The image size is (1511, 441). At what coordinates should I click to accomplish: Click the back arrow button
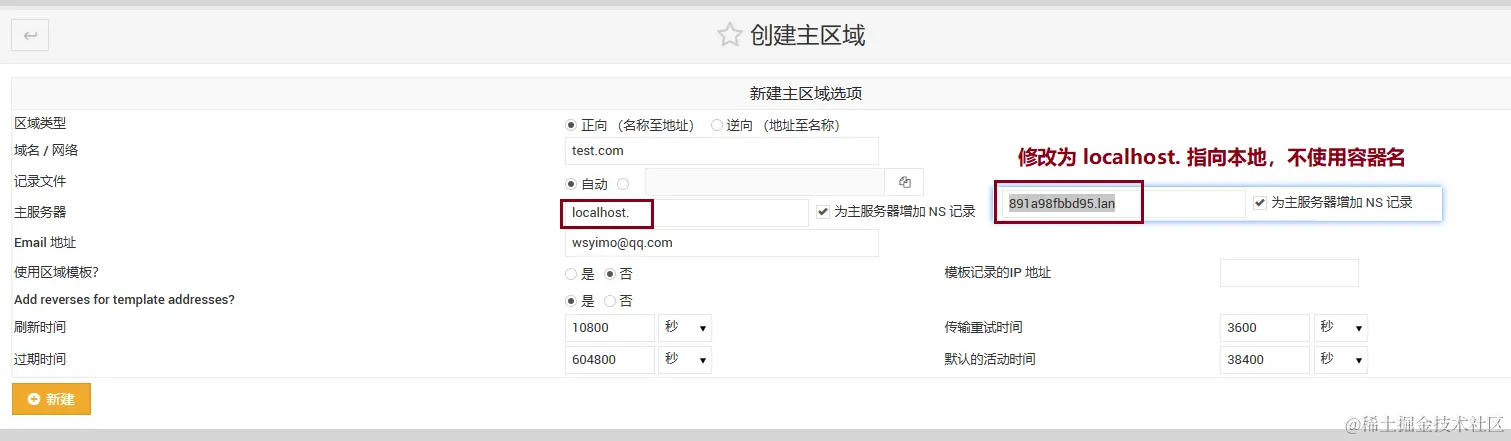[30, 36]
